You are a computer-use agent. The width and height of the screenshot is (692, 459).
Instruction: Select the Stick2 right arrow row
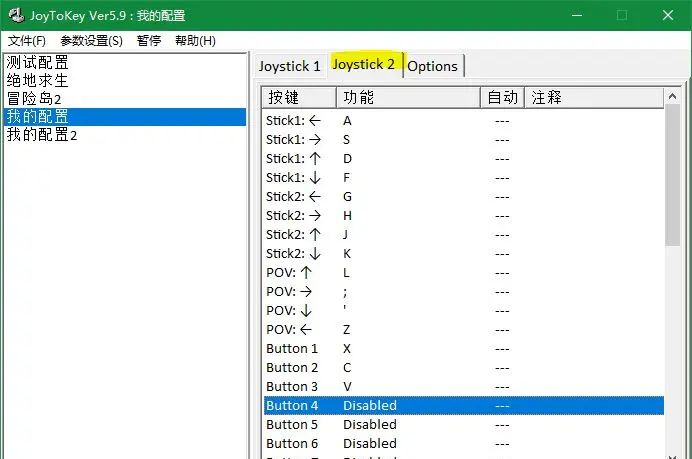pos(464,215)
